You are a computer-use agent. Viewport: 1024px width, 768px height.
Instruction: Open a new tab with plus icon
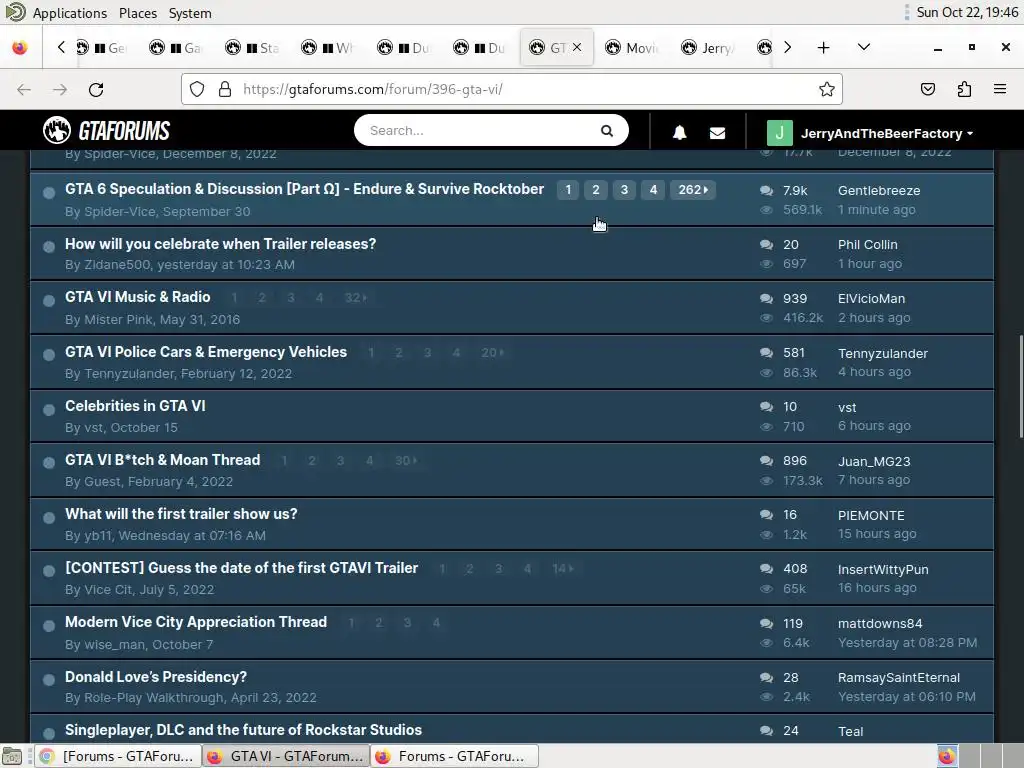tap(824, 48)
